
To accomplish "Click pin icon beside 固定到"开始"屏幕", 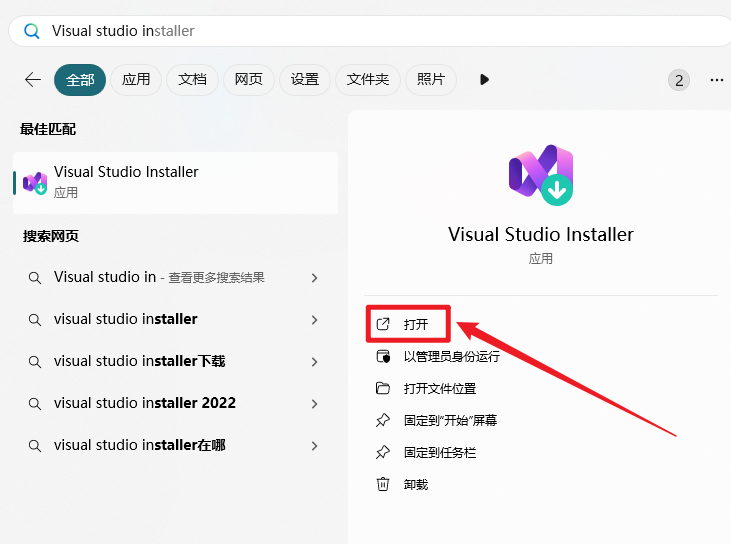I will coord(383,420).
